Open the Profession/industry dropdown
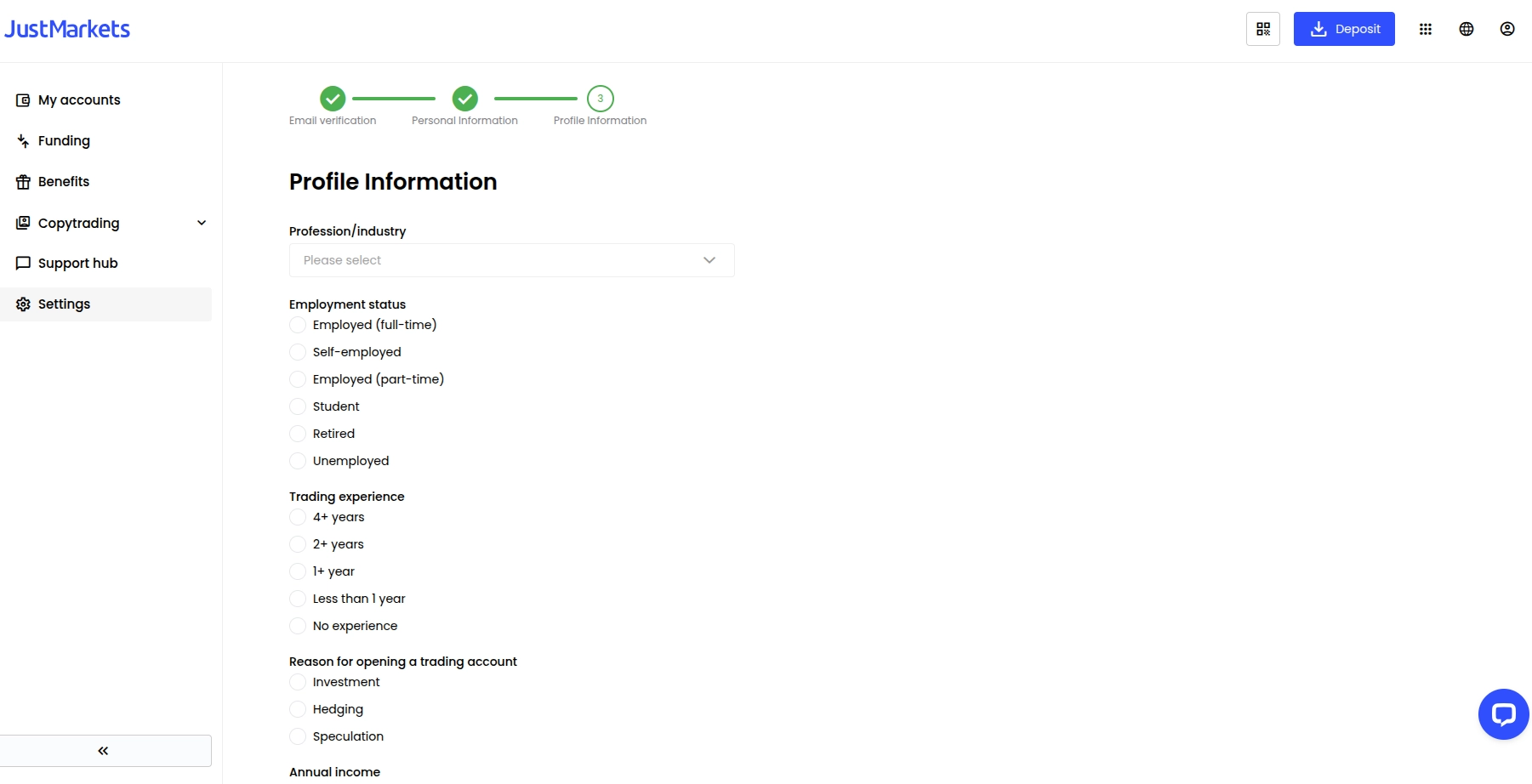This screenshot has width=1532, height=784. point(511,260)
